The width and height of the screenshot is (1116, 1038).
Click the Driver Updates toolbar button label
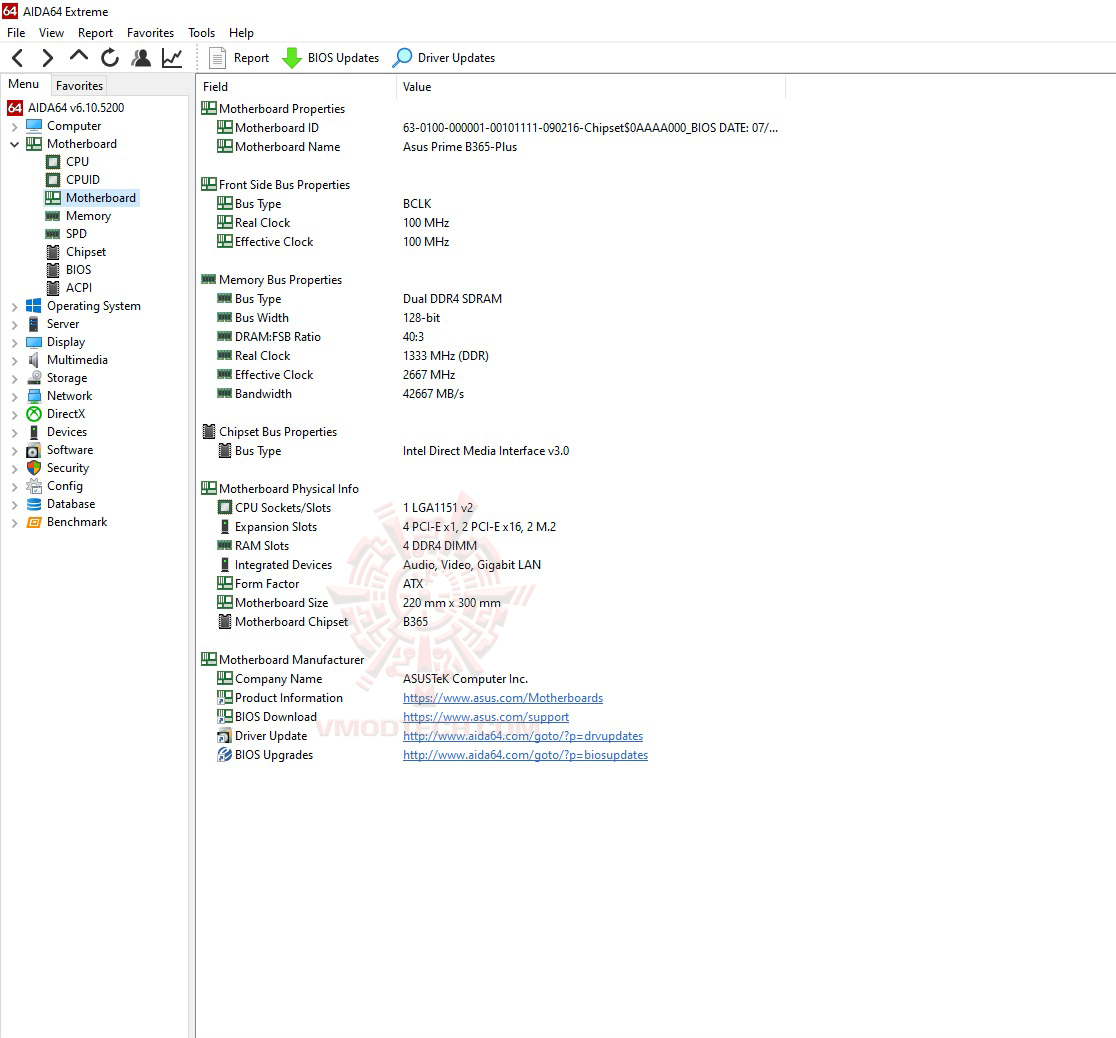coord(456,58)
